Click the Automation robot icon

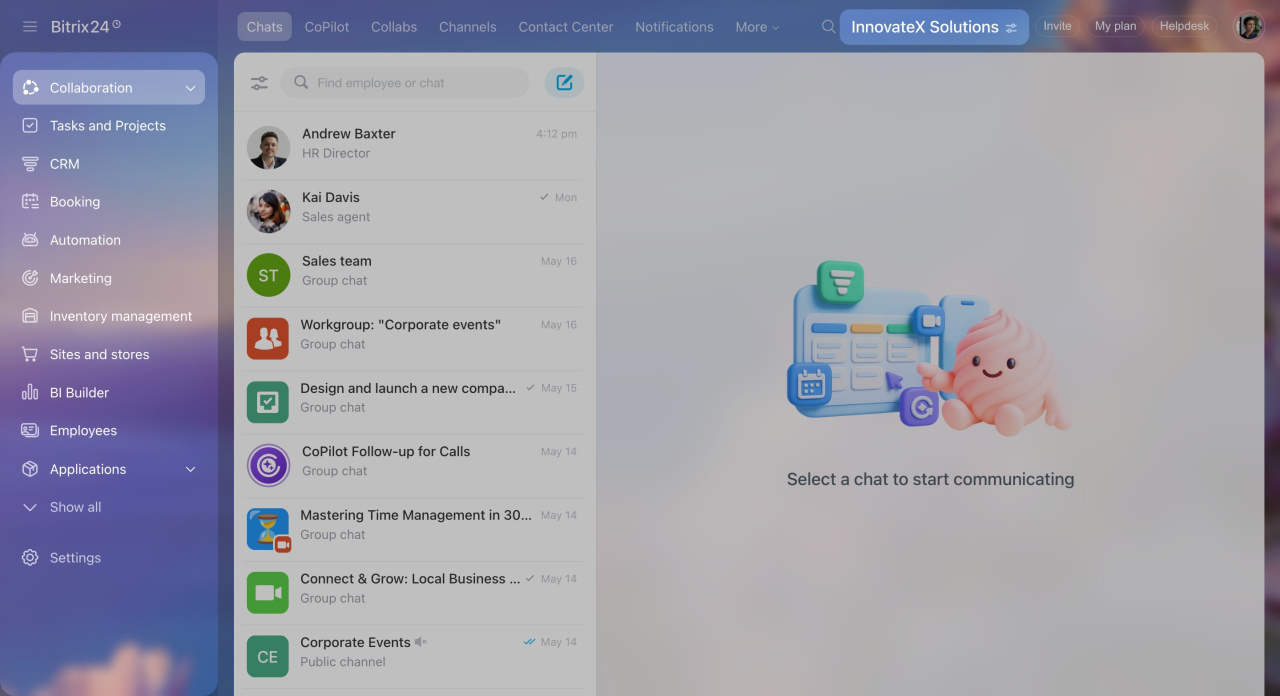pos(30,240)
